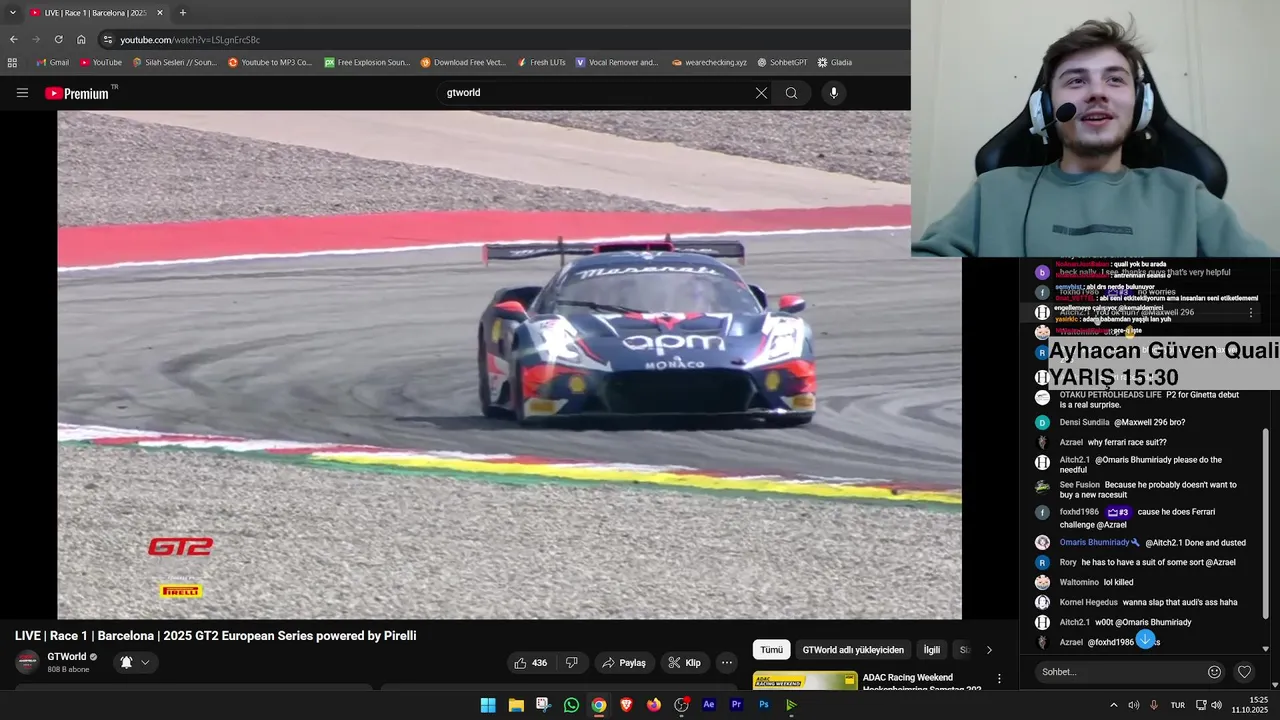The height and width of the screenshot is (720, 1280).
Task: Click the search magnifier button
Action: (791, 93)
